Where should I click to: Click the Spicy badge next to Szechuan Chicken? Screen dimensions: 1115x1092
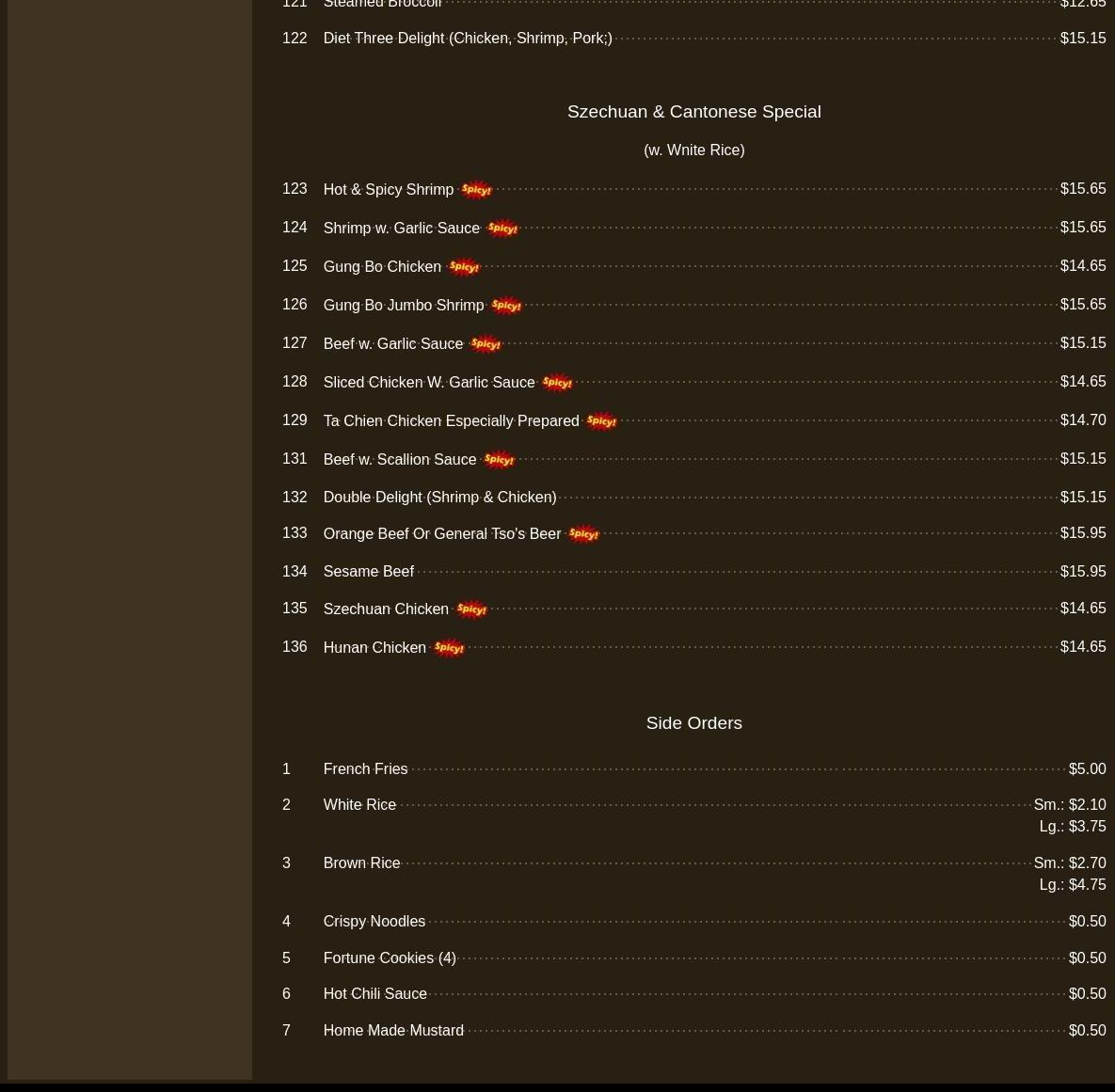[471, 609]
